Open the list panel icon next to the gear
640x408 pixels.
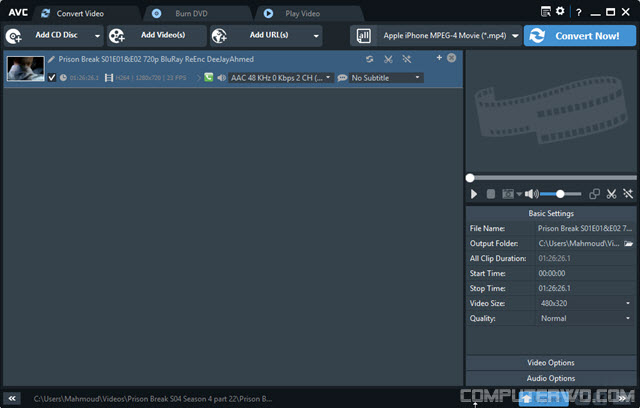tap(546, 11)
